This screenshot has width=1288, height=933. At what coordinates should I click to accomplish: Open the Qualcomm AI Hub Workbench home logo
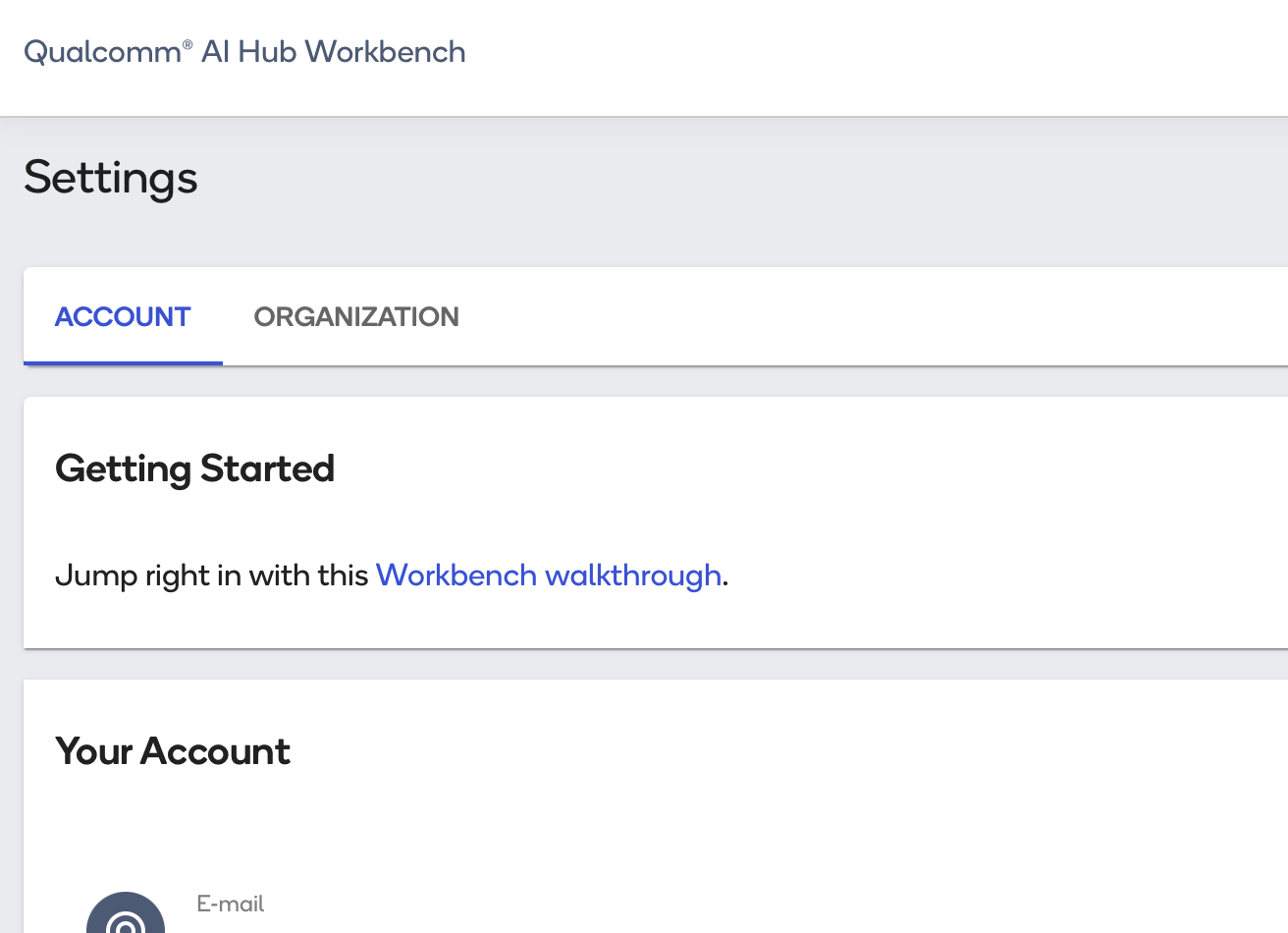tap(244, 52)
